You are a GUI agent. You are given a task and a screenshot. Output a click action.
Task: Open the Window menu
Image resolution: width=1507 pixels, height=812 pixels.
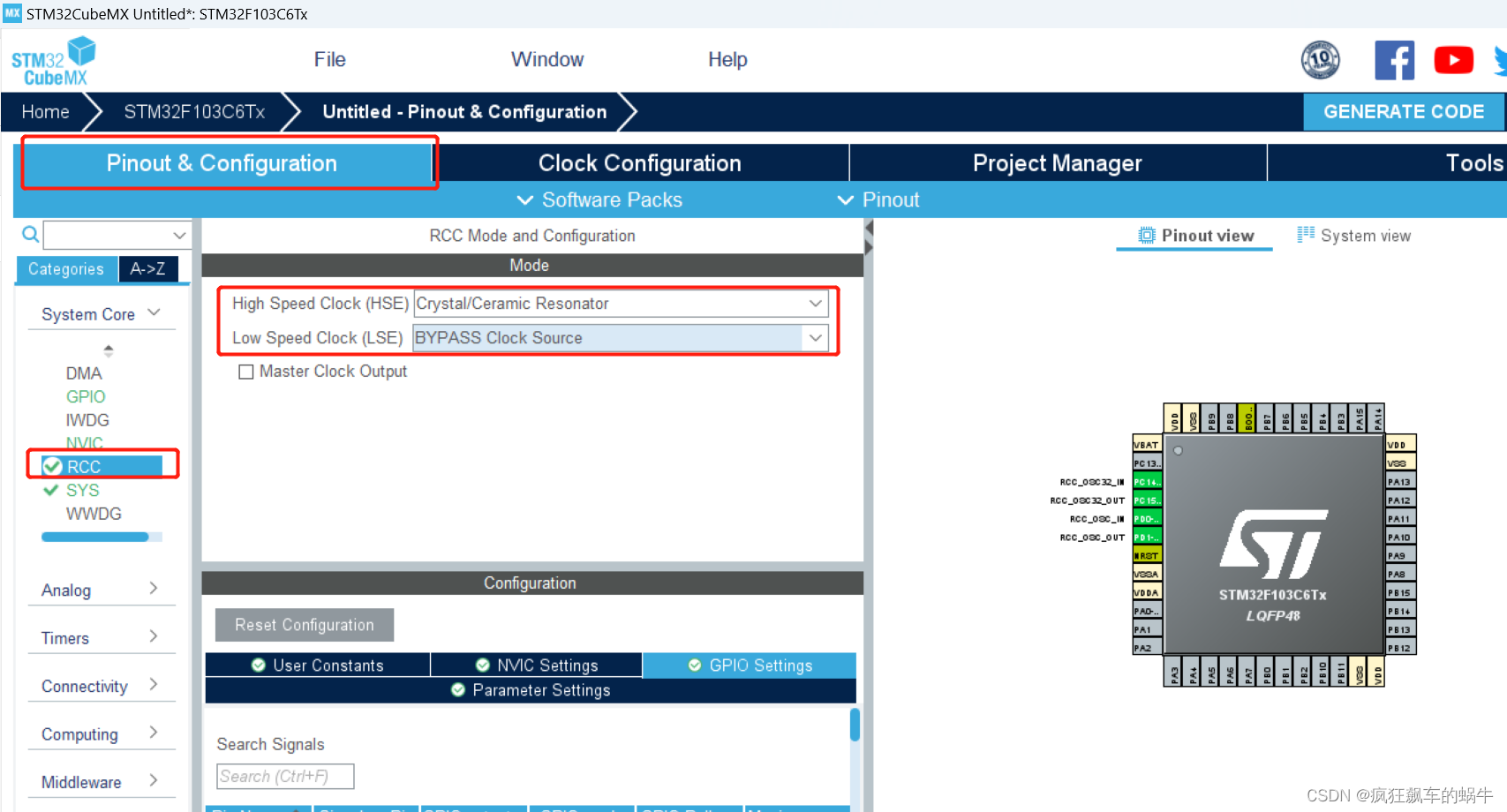(x=547, y=59)
